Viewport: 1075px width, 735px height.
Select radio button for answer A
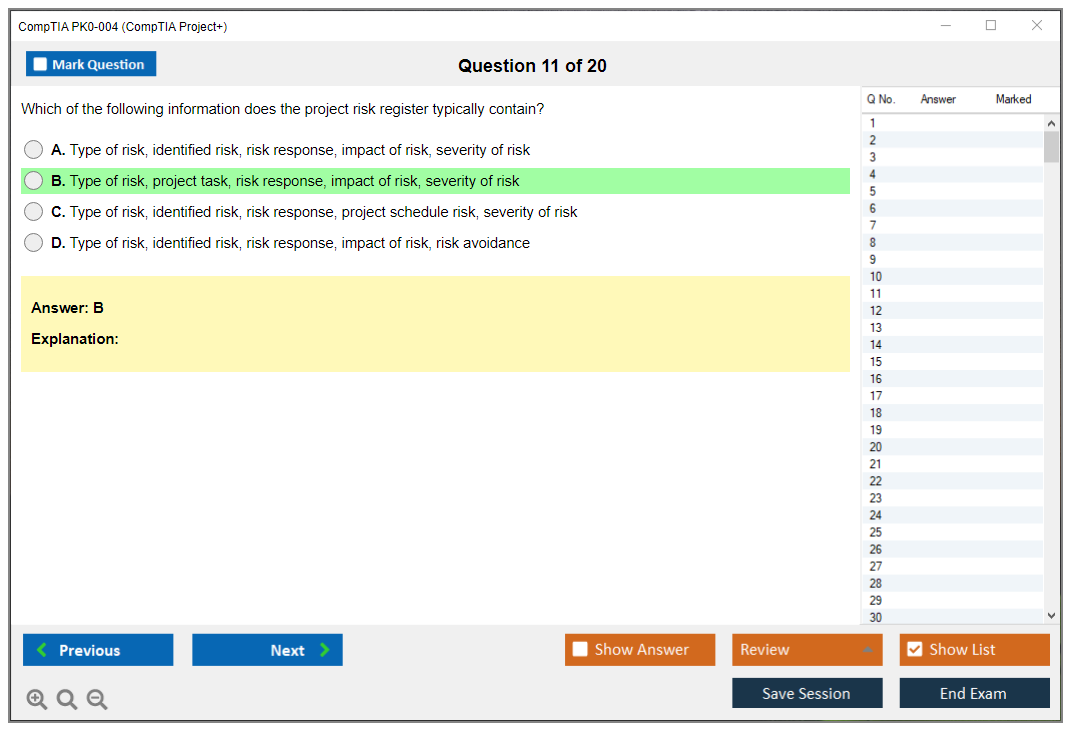pos(34,150)
